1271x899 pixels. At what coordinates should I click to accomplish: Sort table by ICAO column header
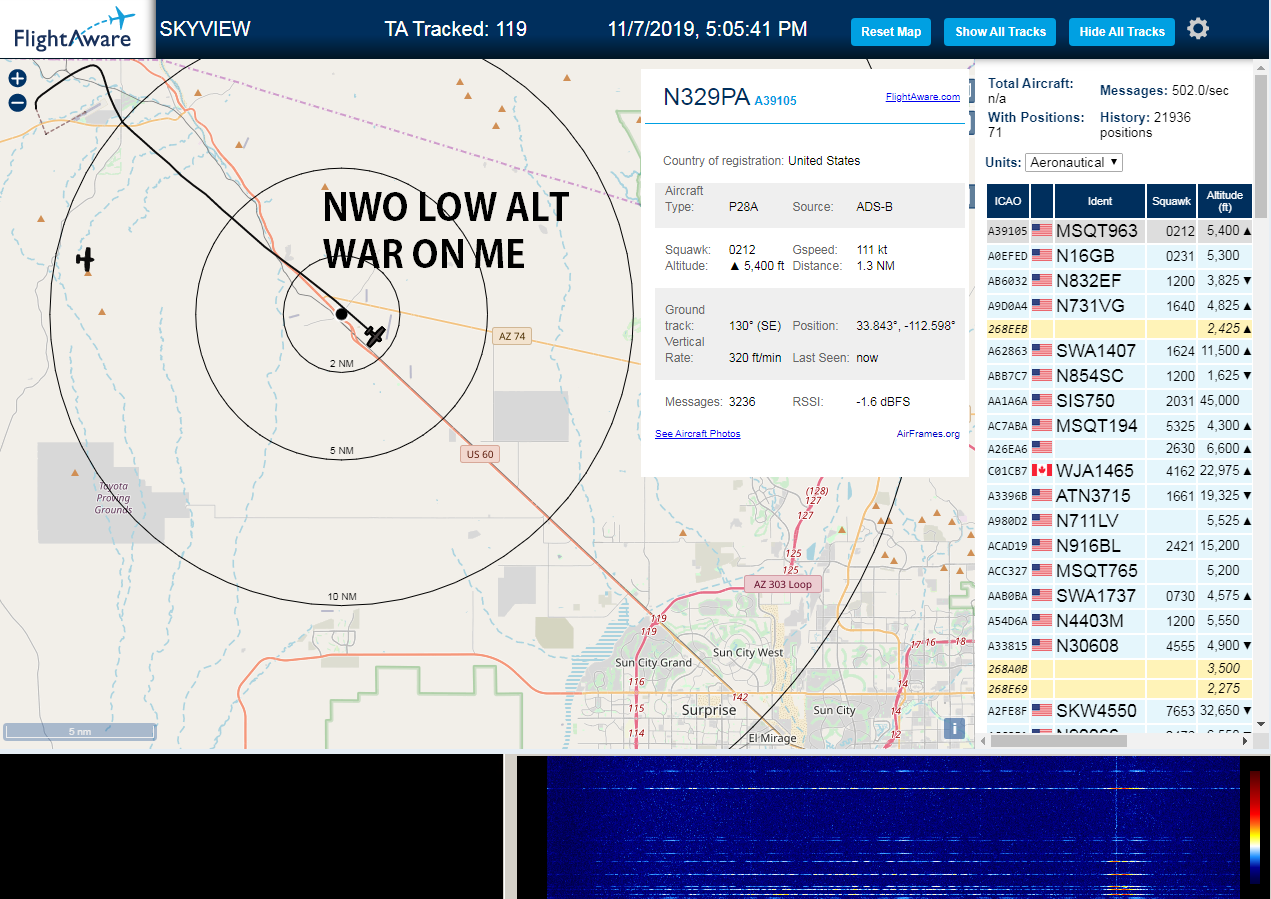[x=1008, y=201]
